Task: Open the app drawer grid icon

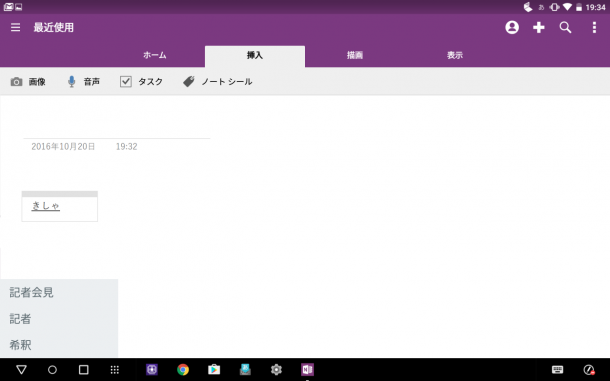Action: 114,370
